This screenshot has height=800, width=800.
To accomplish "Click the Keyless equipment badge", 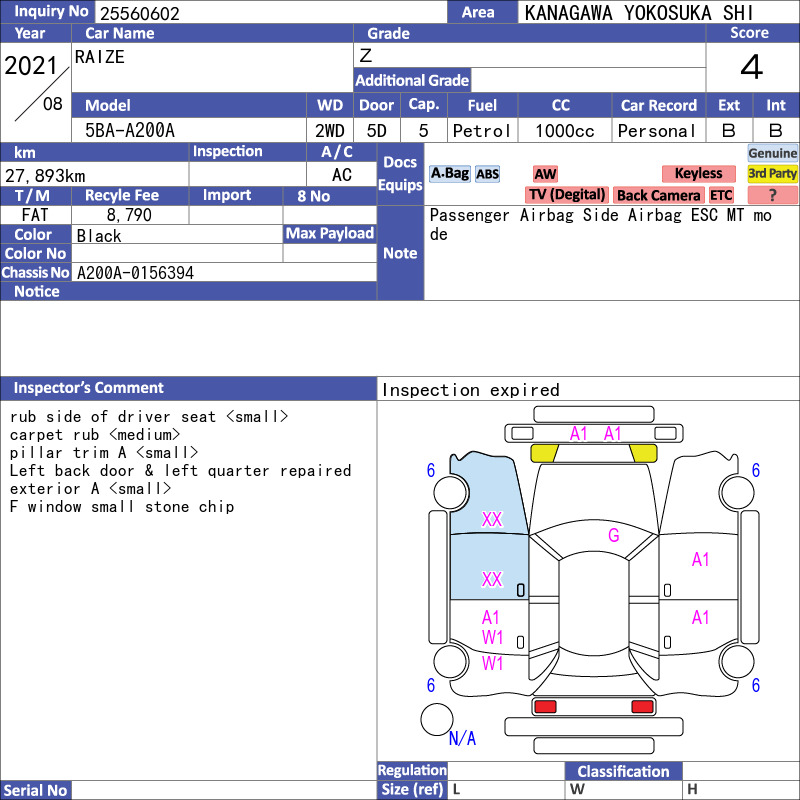I will tap(697, 174).
